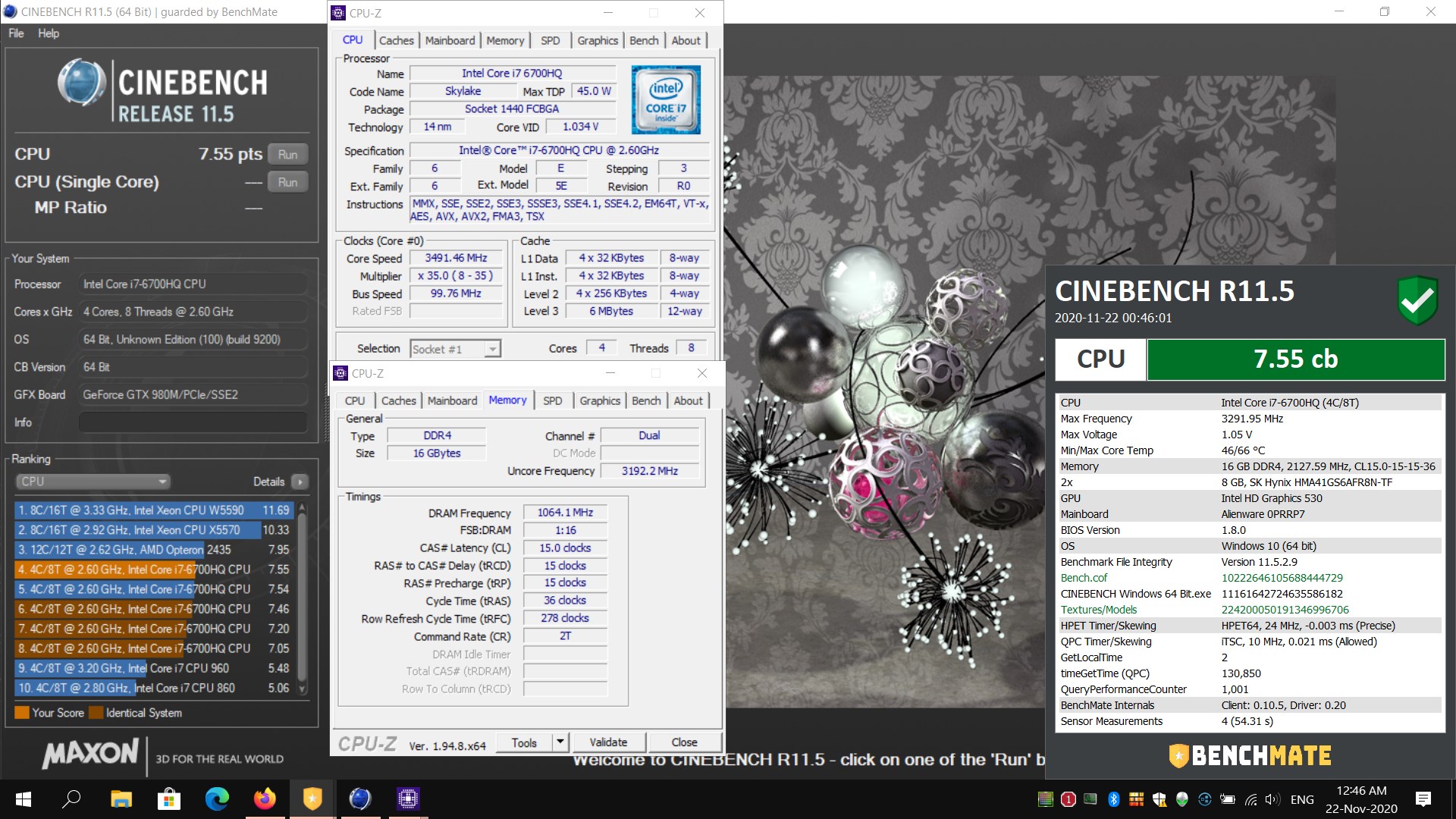Open Mainboard tab in lower CPU-Z window
Image resolution: width=1456 pixels, height=819 pixels.
pos(453,400)
